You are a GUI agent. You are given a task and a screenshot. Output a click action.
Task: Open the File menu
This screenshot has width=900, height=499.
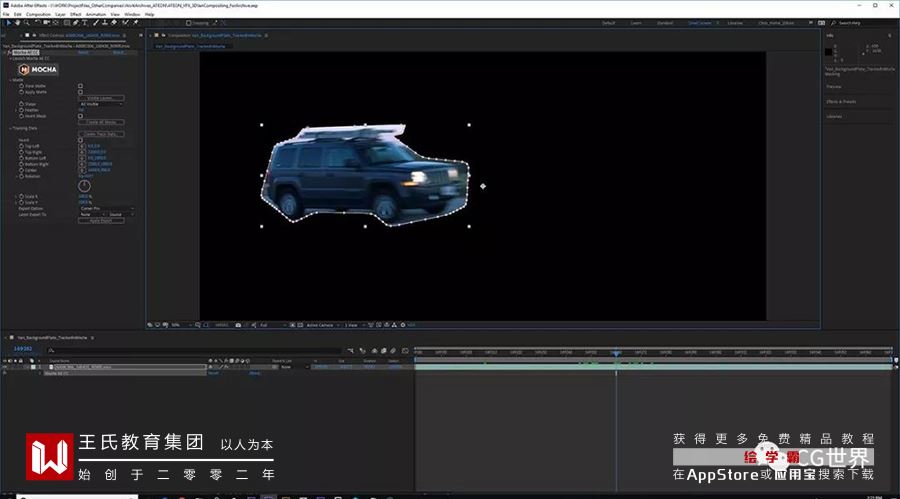pos(6,14)
